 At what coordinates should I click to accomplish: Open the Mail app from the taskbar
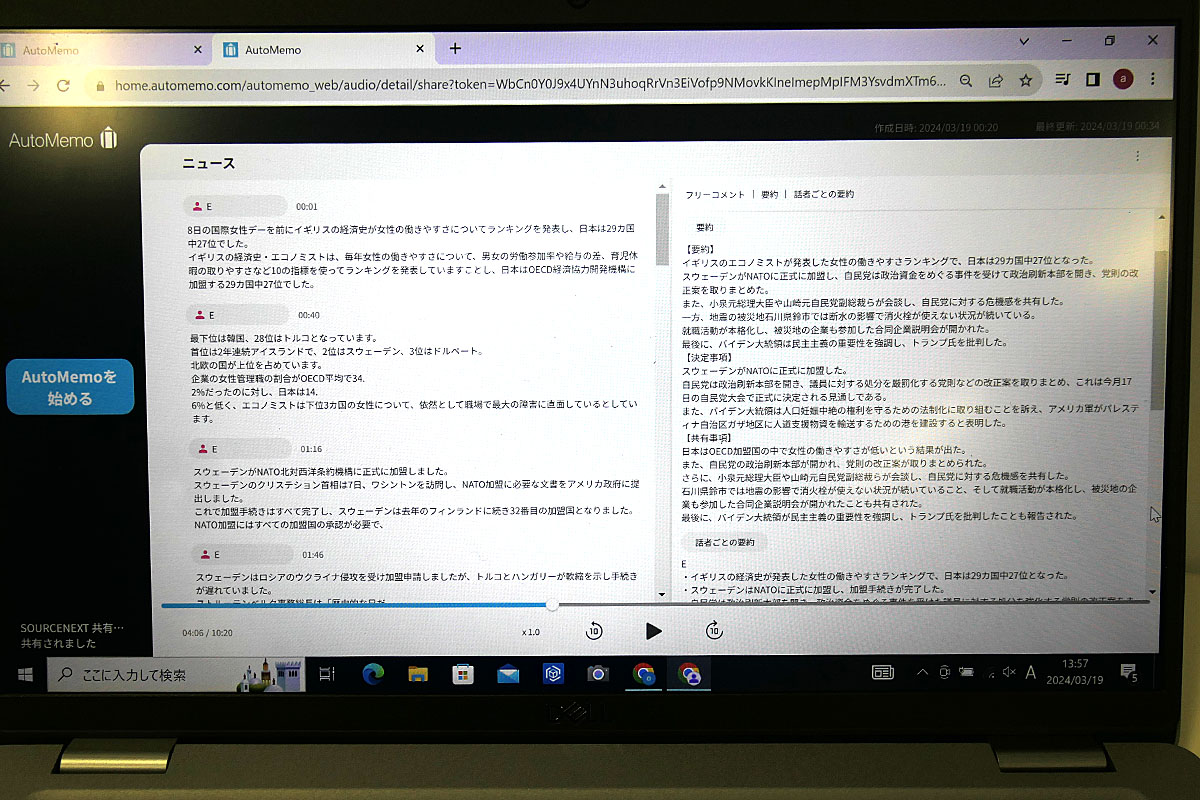point(508,675)
